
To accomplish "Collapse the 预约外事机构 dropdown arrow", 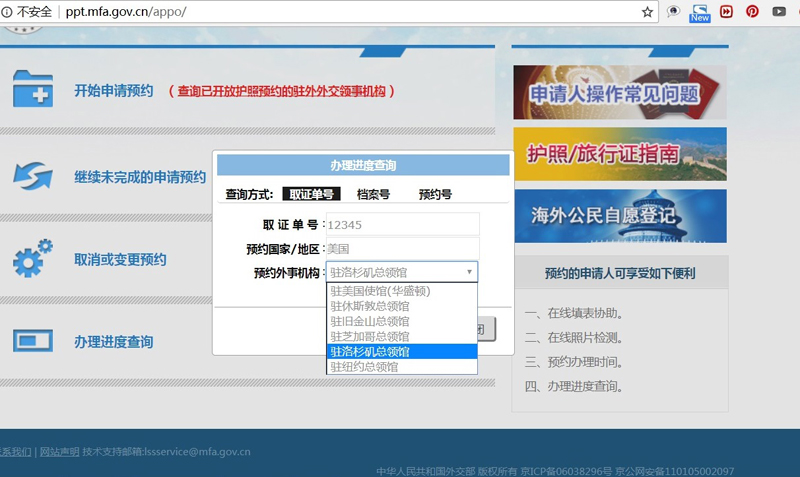I will click(x=468, y=272).
